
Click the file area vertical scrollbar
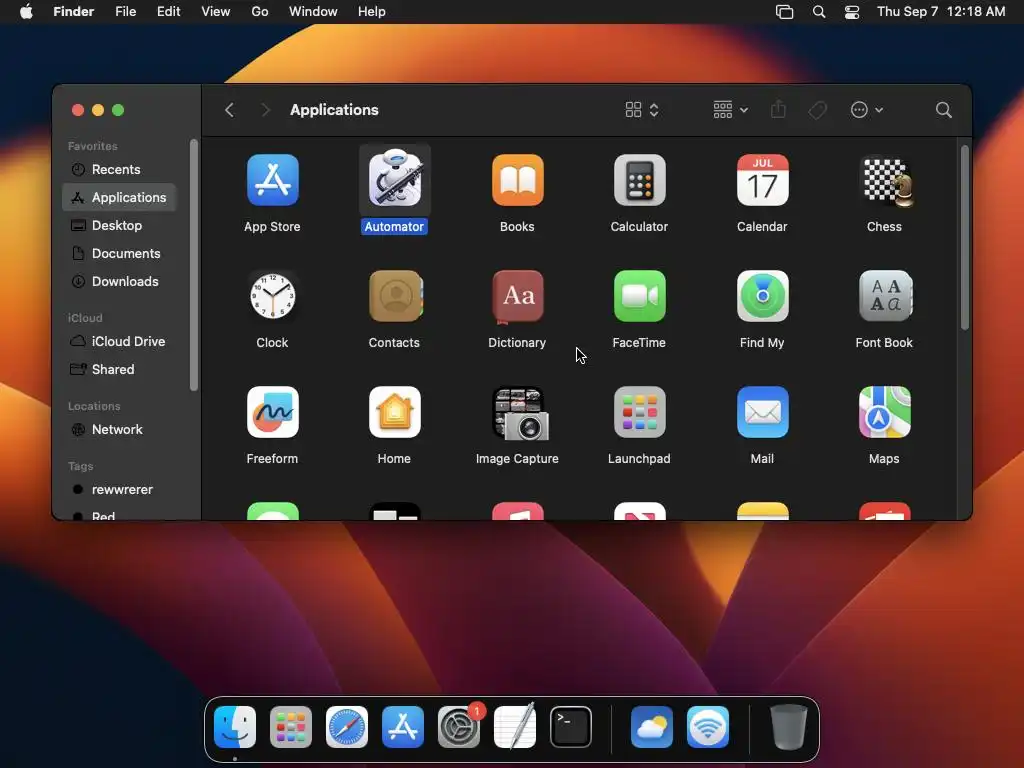[x=965, y=237]
